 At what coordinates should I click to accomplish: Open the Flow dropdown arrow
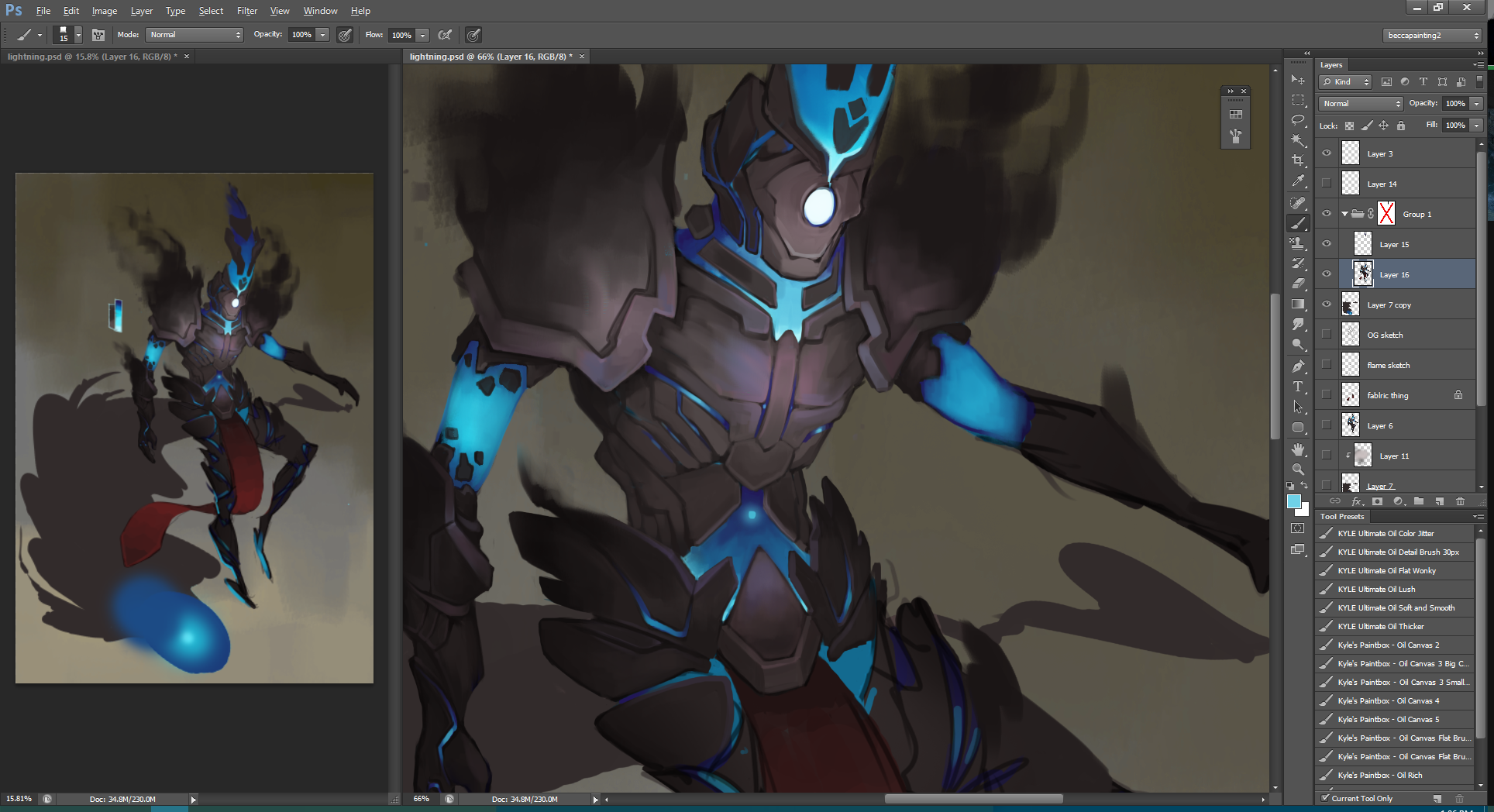(422, 35)
